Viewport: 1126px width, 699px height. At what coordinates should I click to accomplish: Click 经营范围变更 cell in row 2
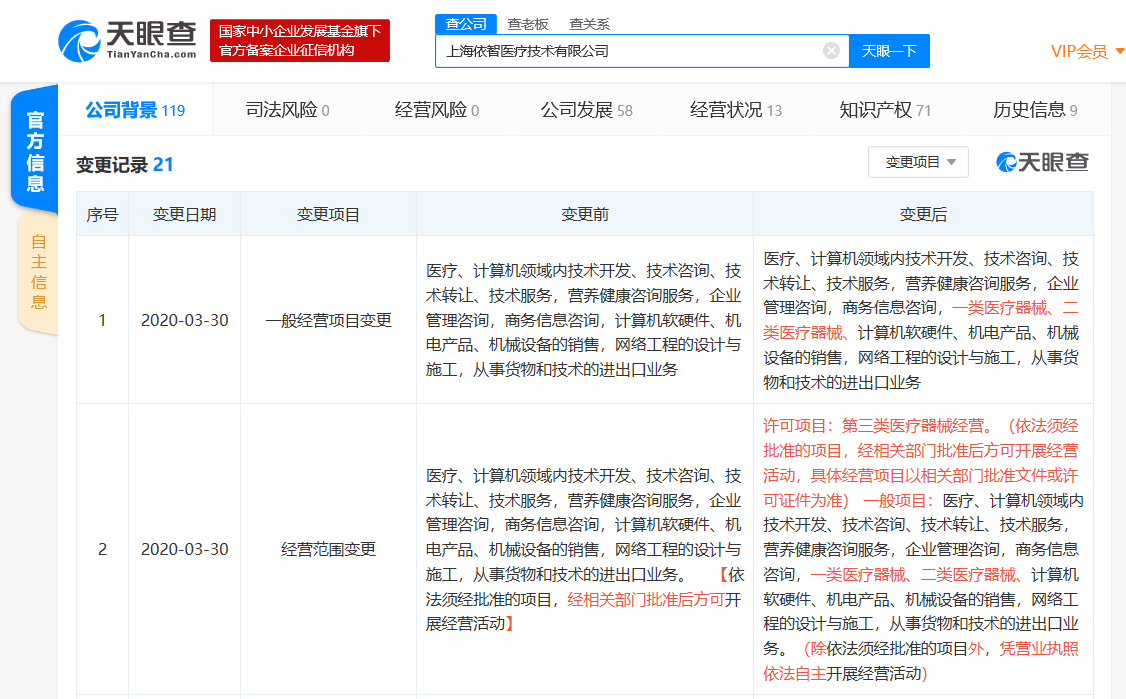tap(328, 550)
